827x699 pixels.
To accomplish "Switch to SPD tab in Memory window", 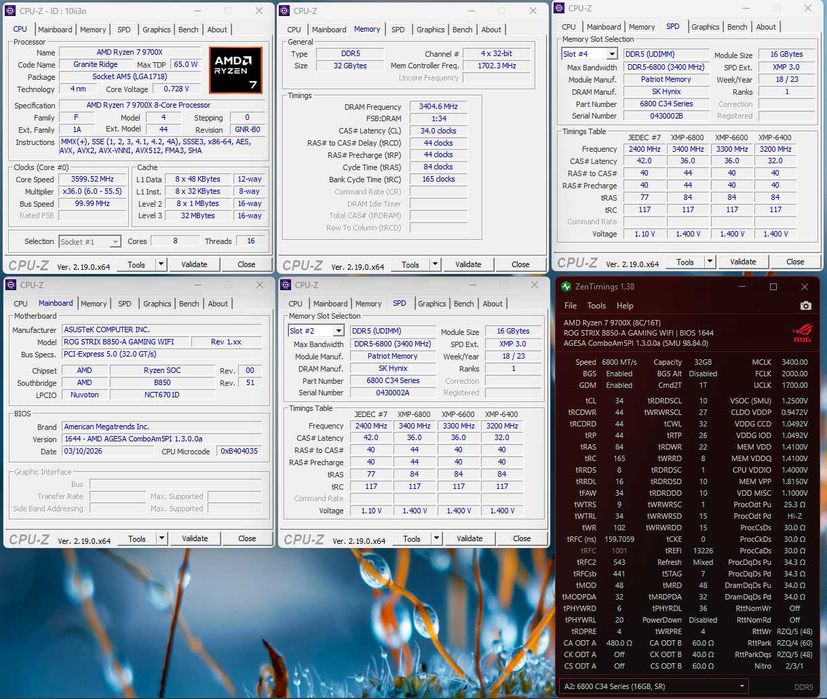I will click(x=398, y=30).
